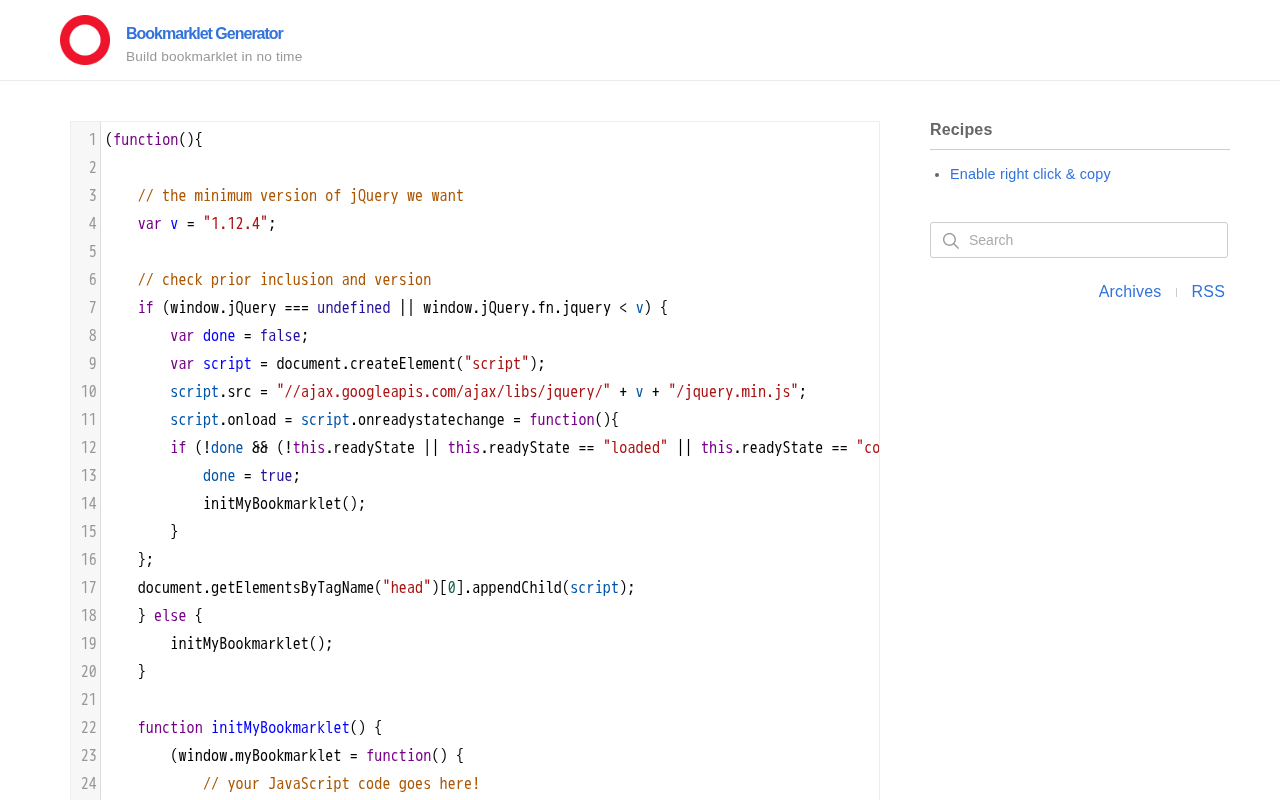The image size is (1280, 800).
Task: Click the Recipes sidebar heading
Action: pos(961,129)
